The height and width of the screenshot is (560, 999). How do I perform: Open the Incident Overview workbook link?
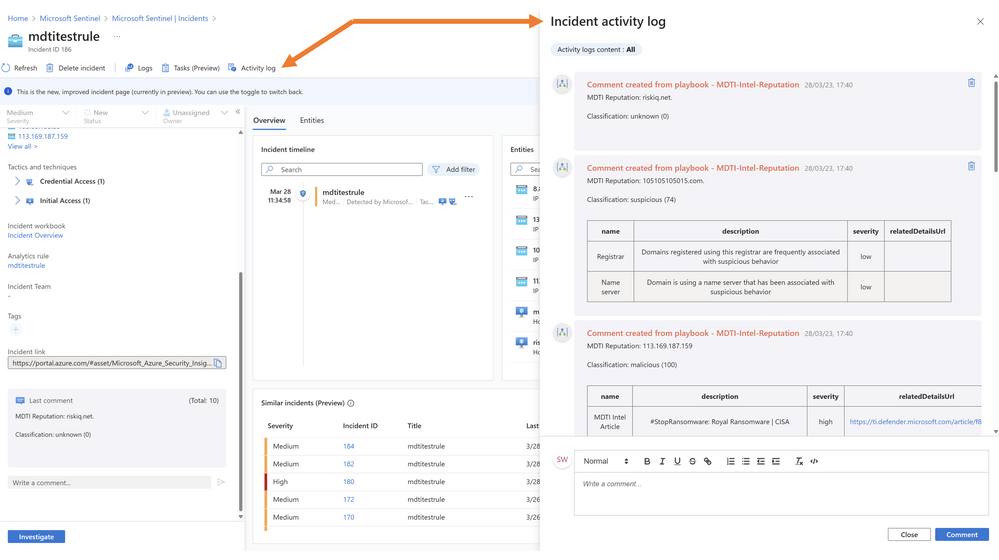coord(35,236)
